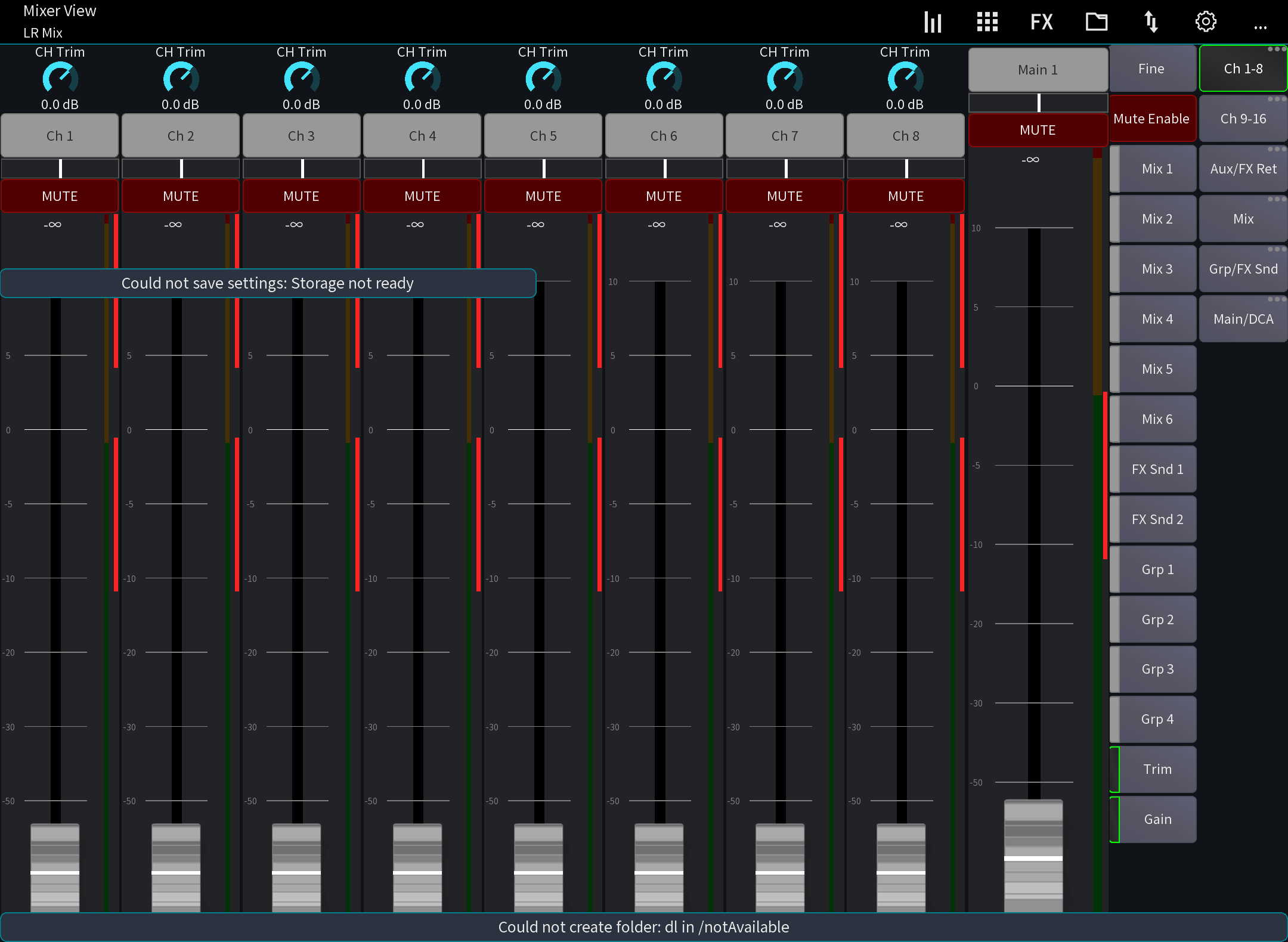Screen dimensions: 1288x942
Task: Open the channel overview grid icon
Action: (x=986, y=21)
